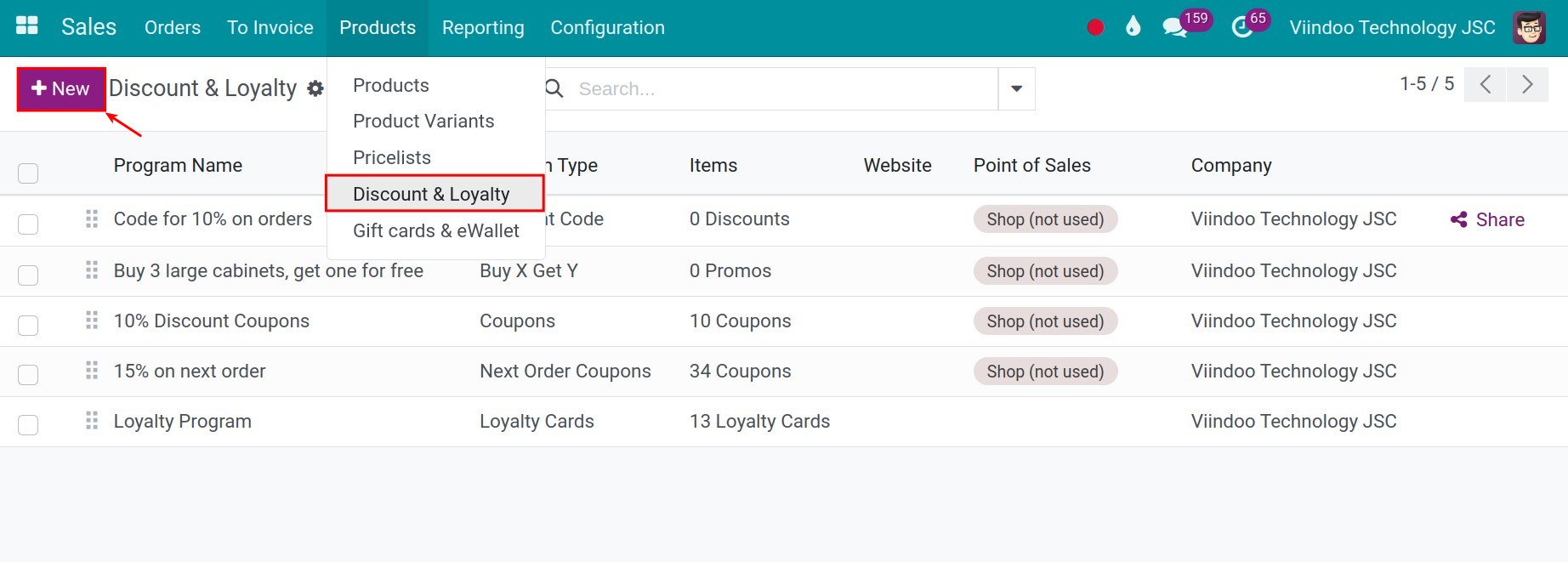Click Company cell in Loyalty Program row
This screenshot has height=562, width=1568.
[x=1293, y=421]
